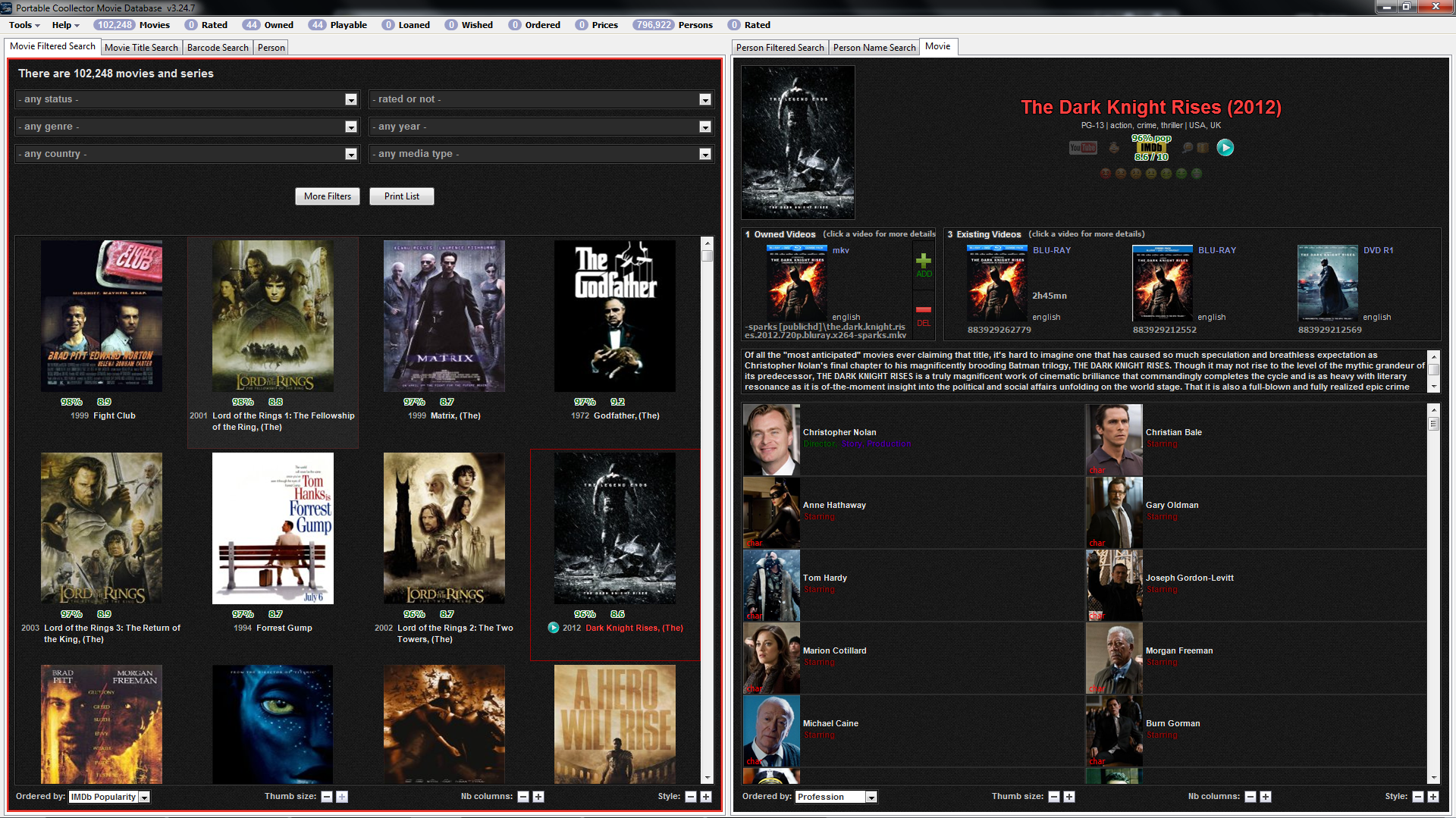Rate movie with red angry face
This screenshot has width=1456, height=818.
click(x=1106, y=174)
